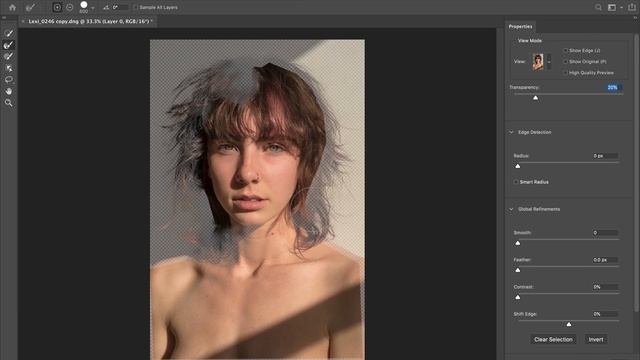
Task: Select the Object Selection tool
Action: coord(9,68)
